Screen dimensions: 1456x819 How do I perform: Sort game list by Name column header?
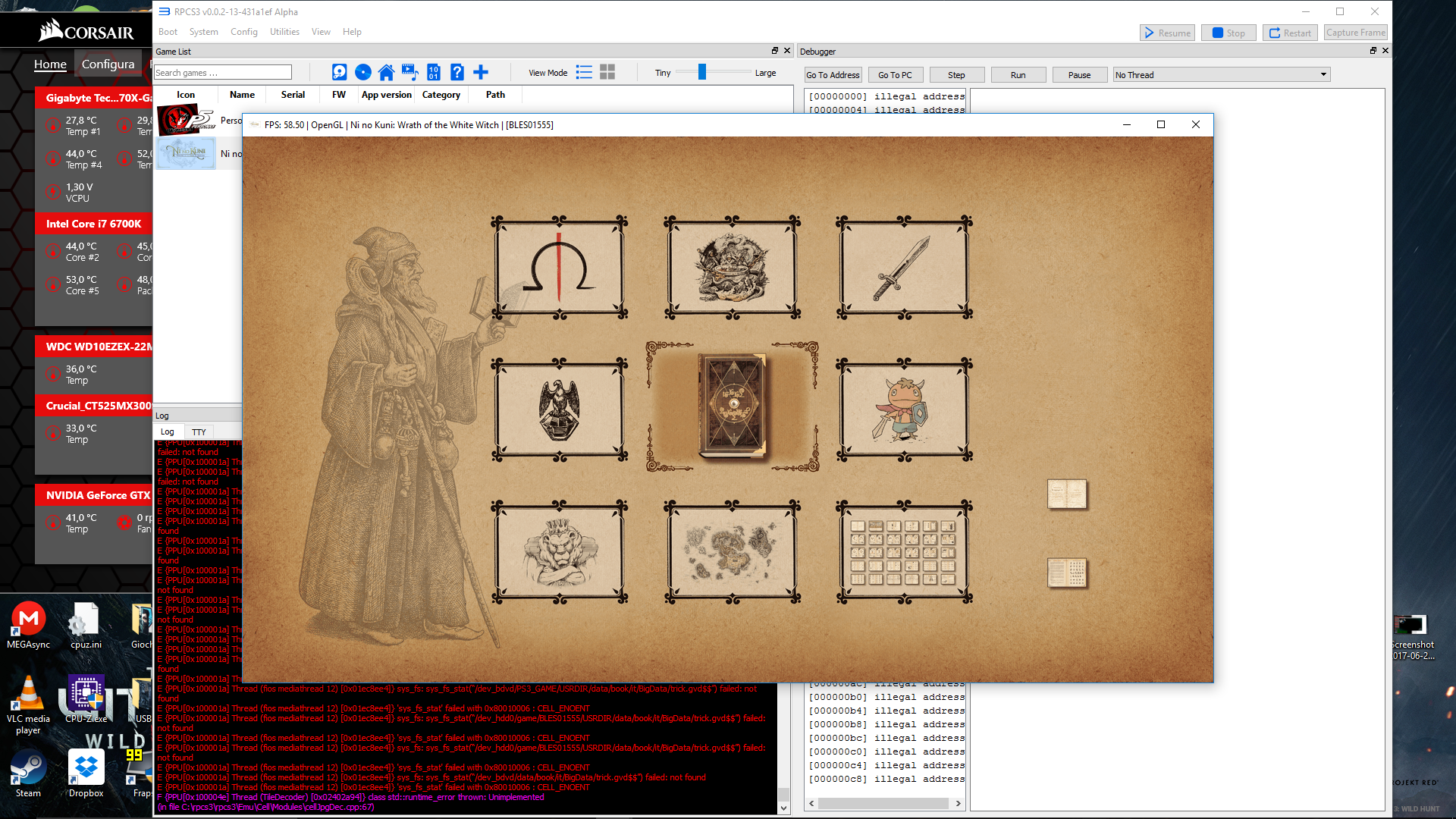pos(242,95)
